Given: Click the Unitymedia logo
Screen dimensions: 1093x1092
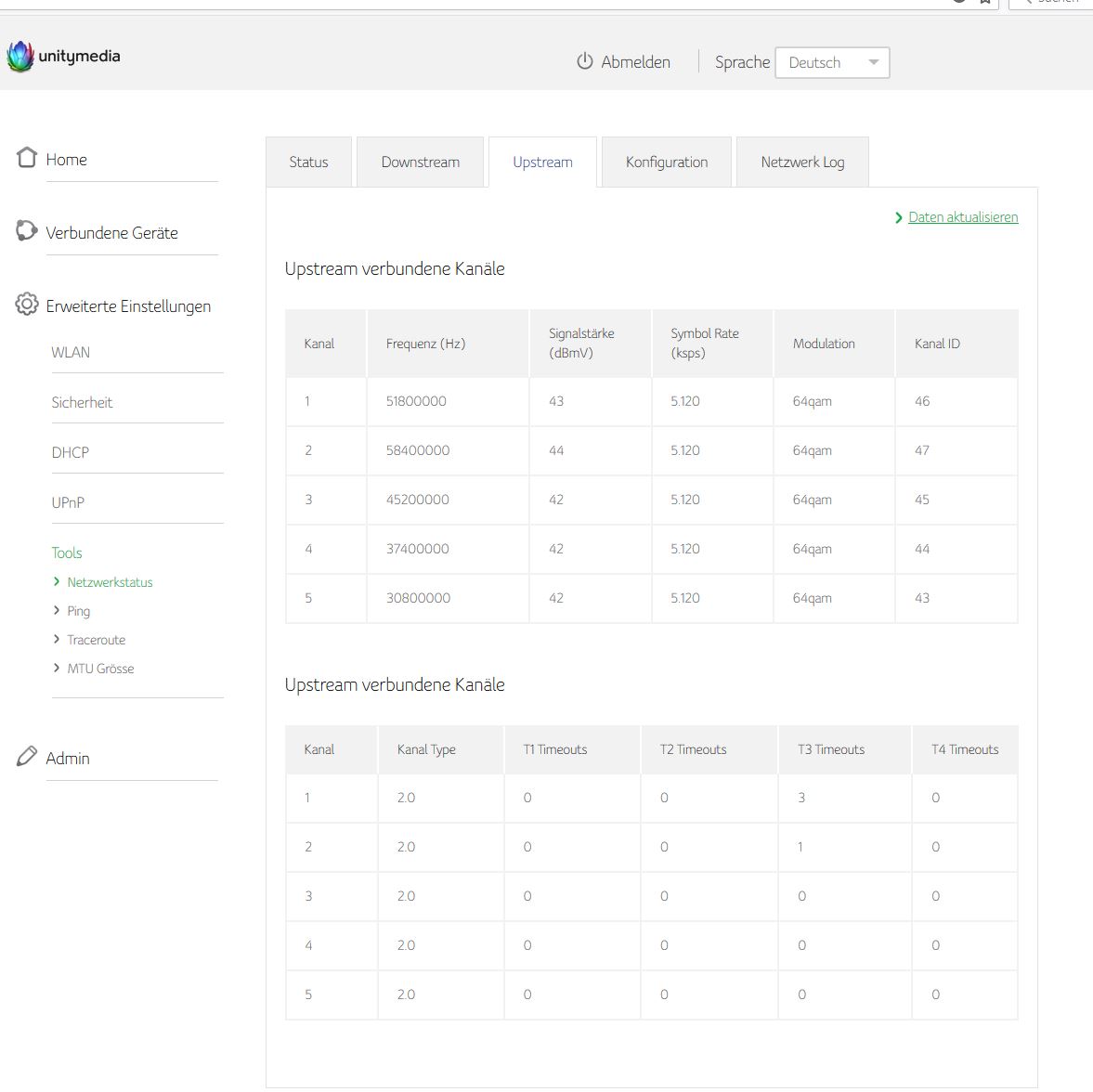Looking at the screenshot, I should 63,56.
